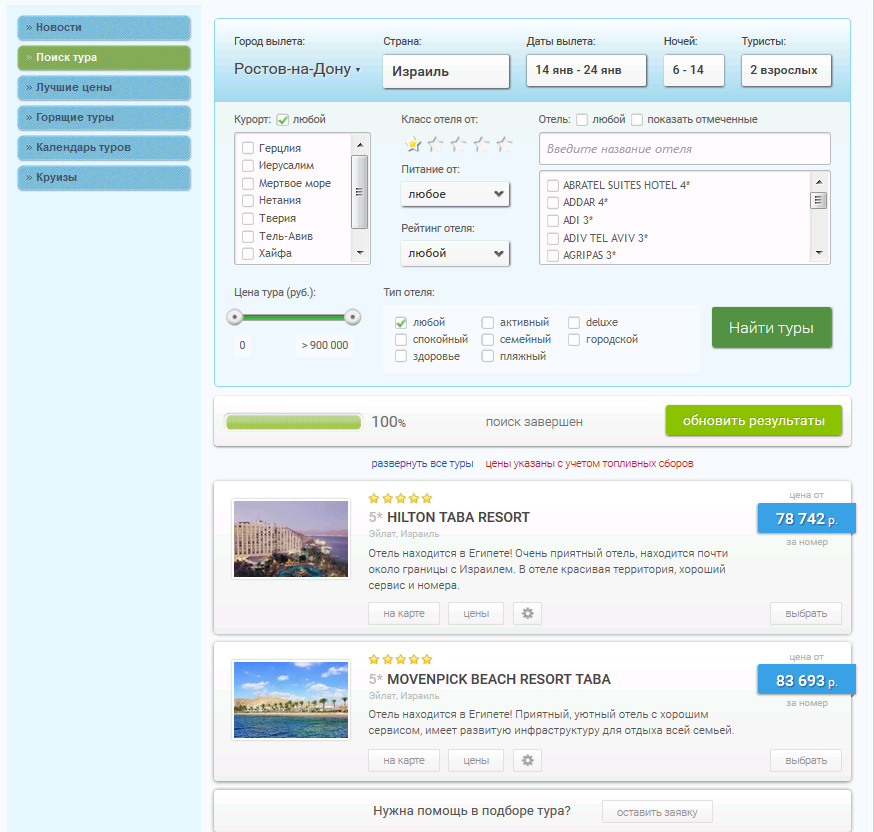Viewport: 874px width, 832px height.
Task: Toggle hotel type 'любой' checkbox
Action: coord(401,323)
